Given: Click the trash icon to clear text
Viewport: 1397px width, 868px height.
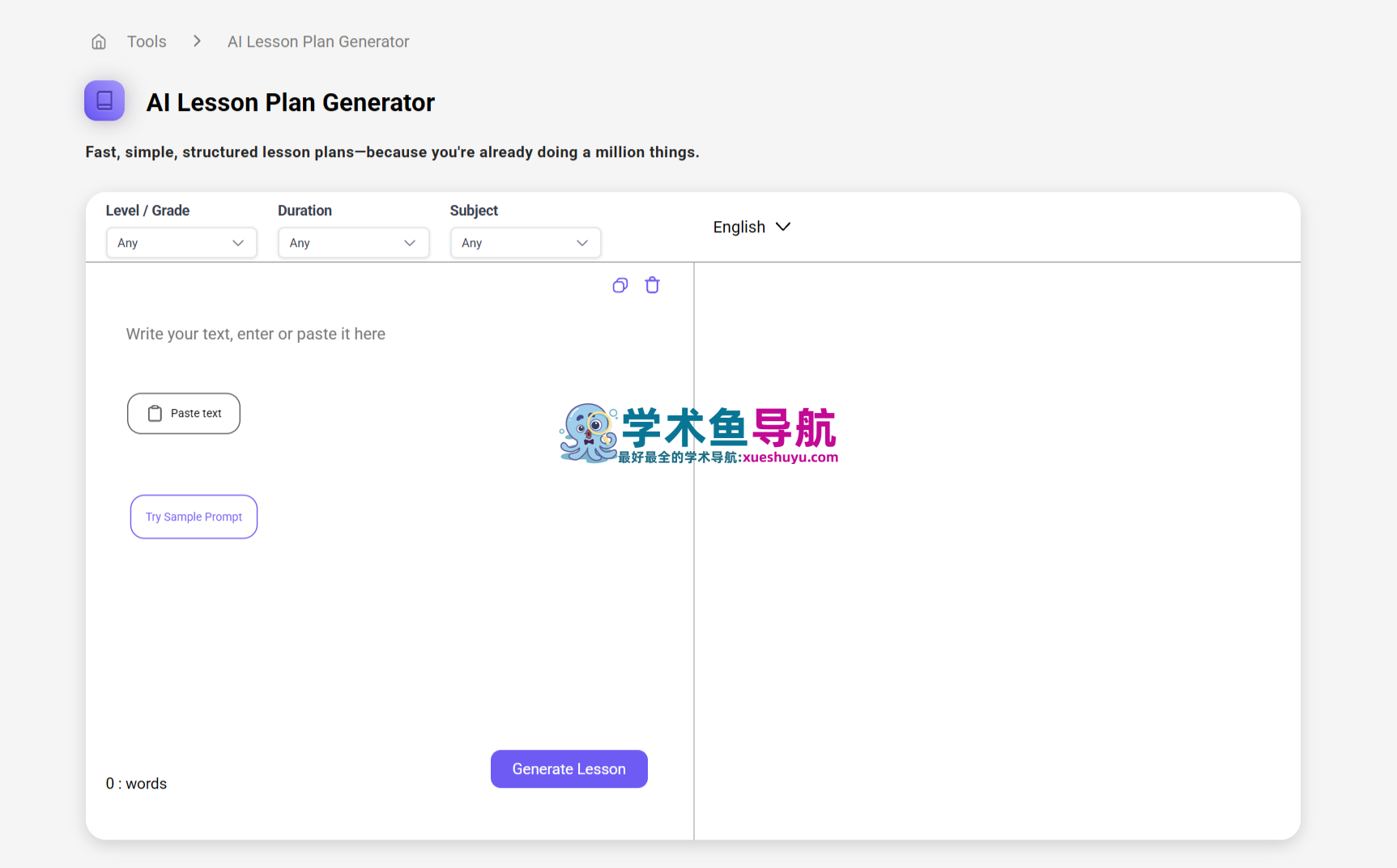Looking at the screenshot, I should coord(652,285).
